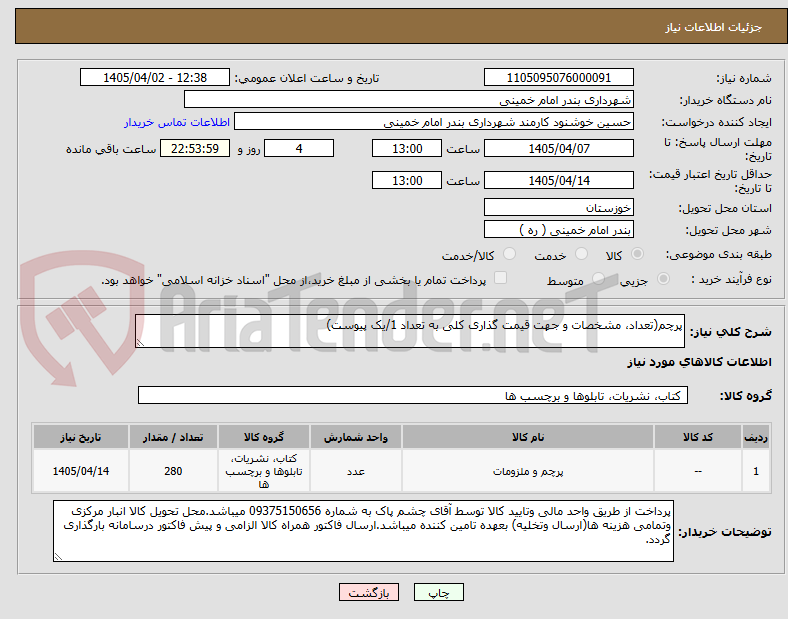
Task: Toggle the Islamic treasury payment checkbox
Action: [x=501, y=278]
